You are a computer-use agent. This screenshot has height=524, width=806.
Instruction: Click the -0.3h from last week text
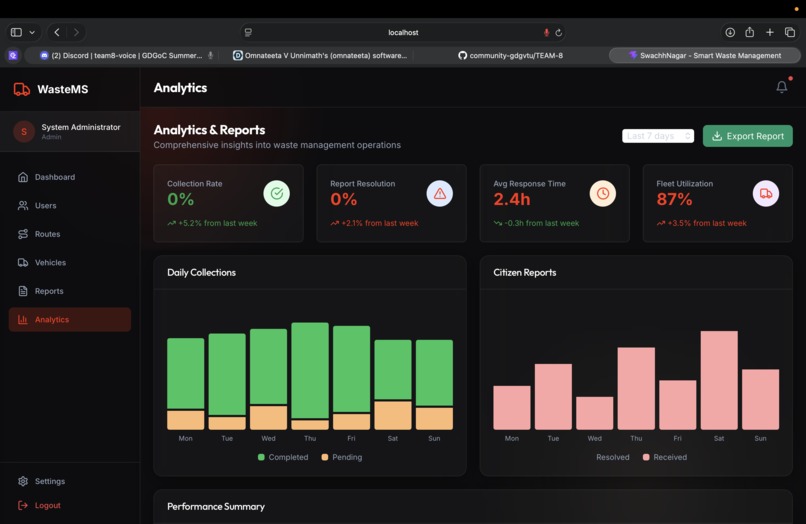[541, 223]
